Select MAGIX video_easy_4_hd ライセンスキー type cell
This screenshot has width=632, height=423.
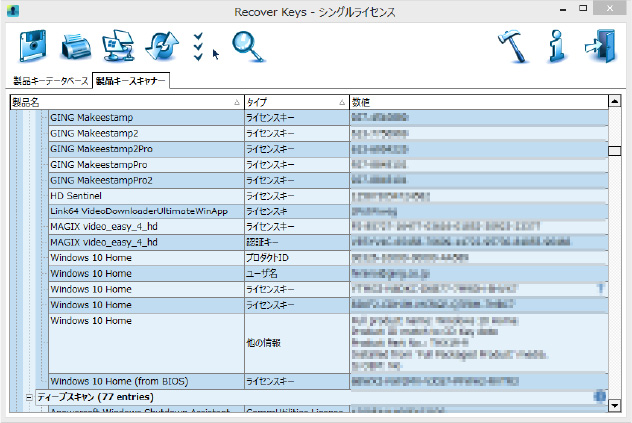coord(297,227)
